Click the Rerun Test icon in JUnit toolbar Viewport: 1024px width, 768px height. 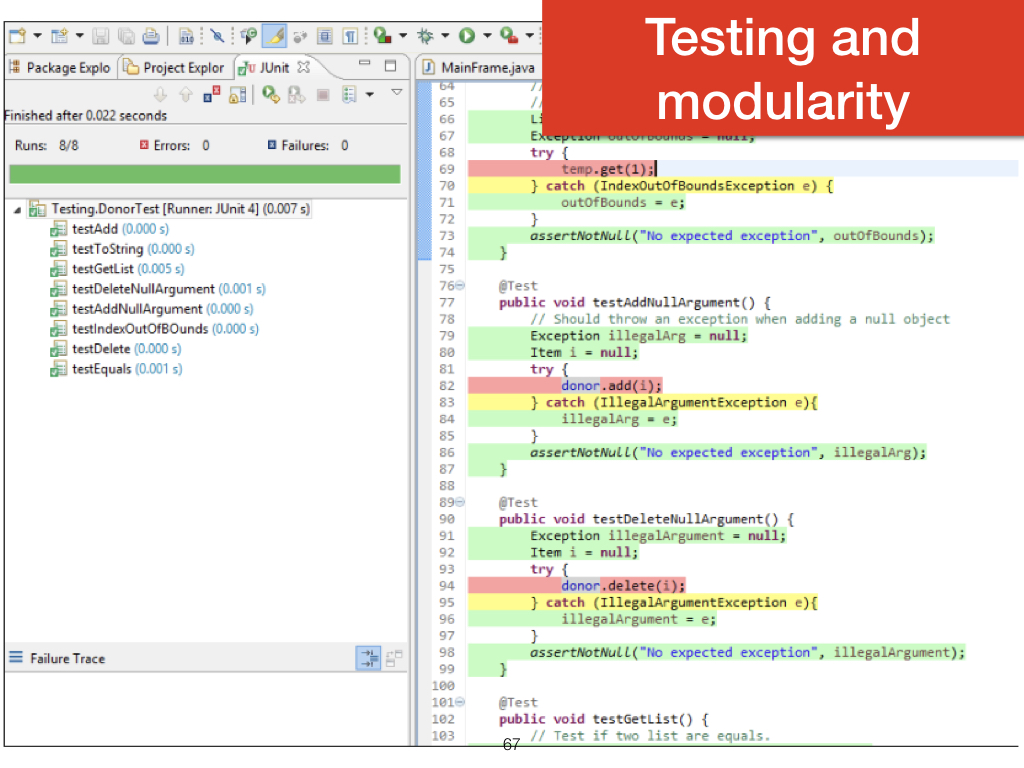(270, 95)
